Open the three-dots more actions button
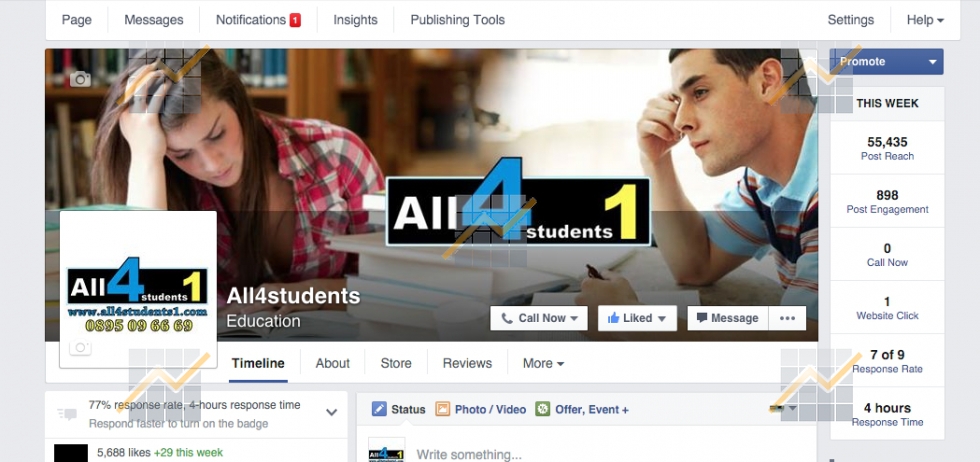980x462 pixels. pos(788,318)
